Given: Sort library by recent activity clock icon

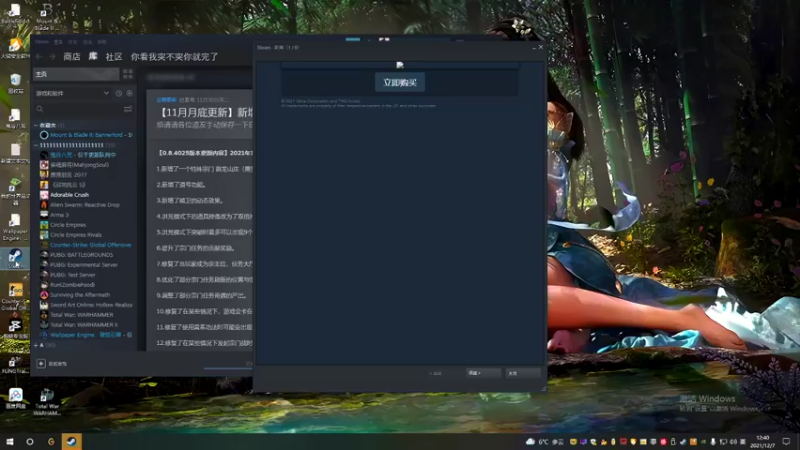Looking at the screenshot, I should tap(118, 93).
